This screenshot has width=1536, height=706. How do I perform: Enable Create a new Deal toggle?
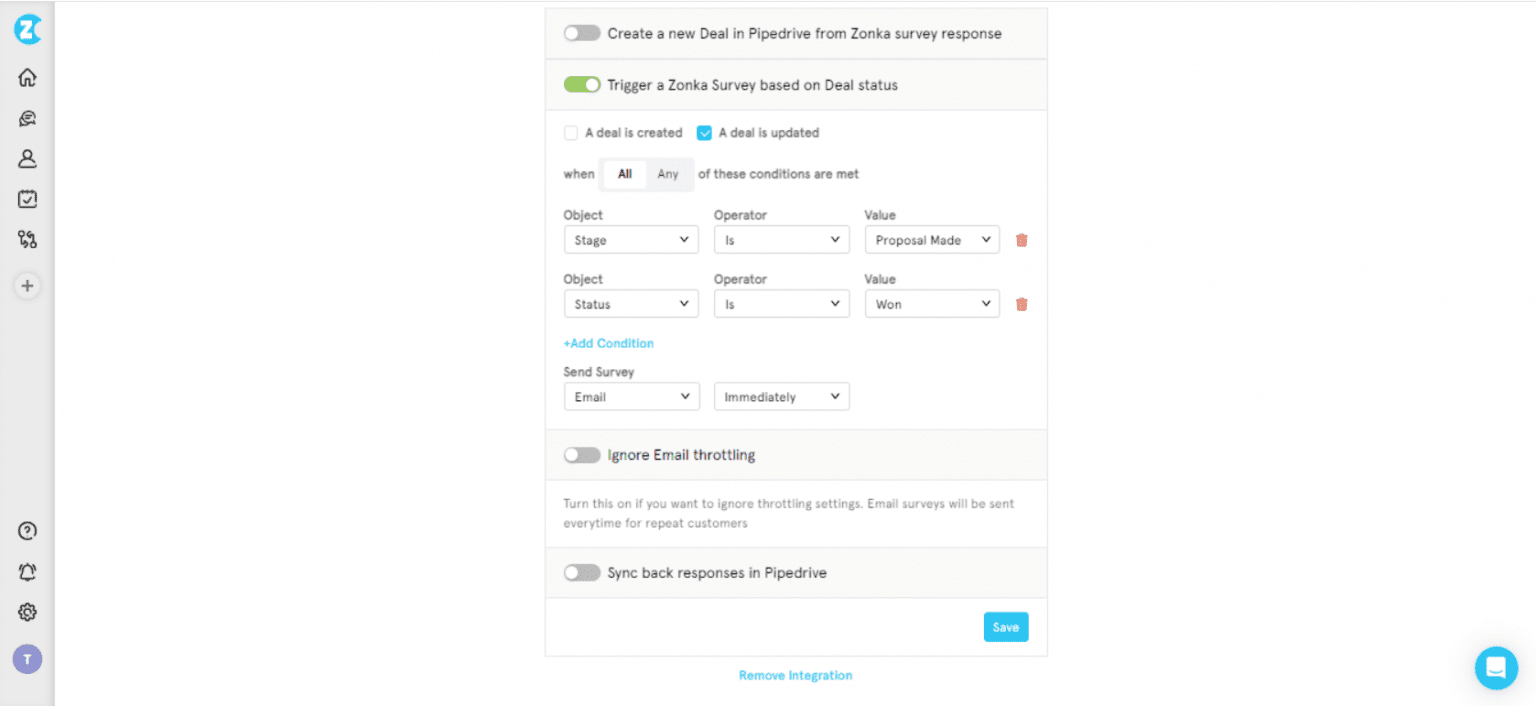581,33
